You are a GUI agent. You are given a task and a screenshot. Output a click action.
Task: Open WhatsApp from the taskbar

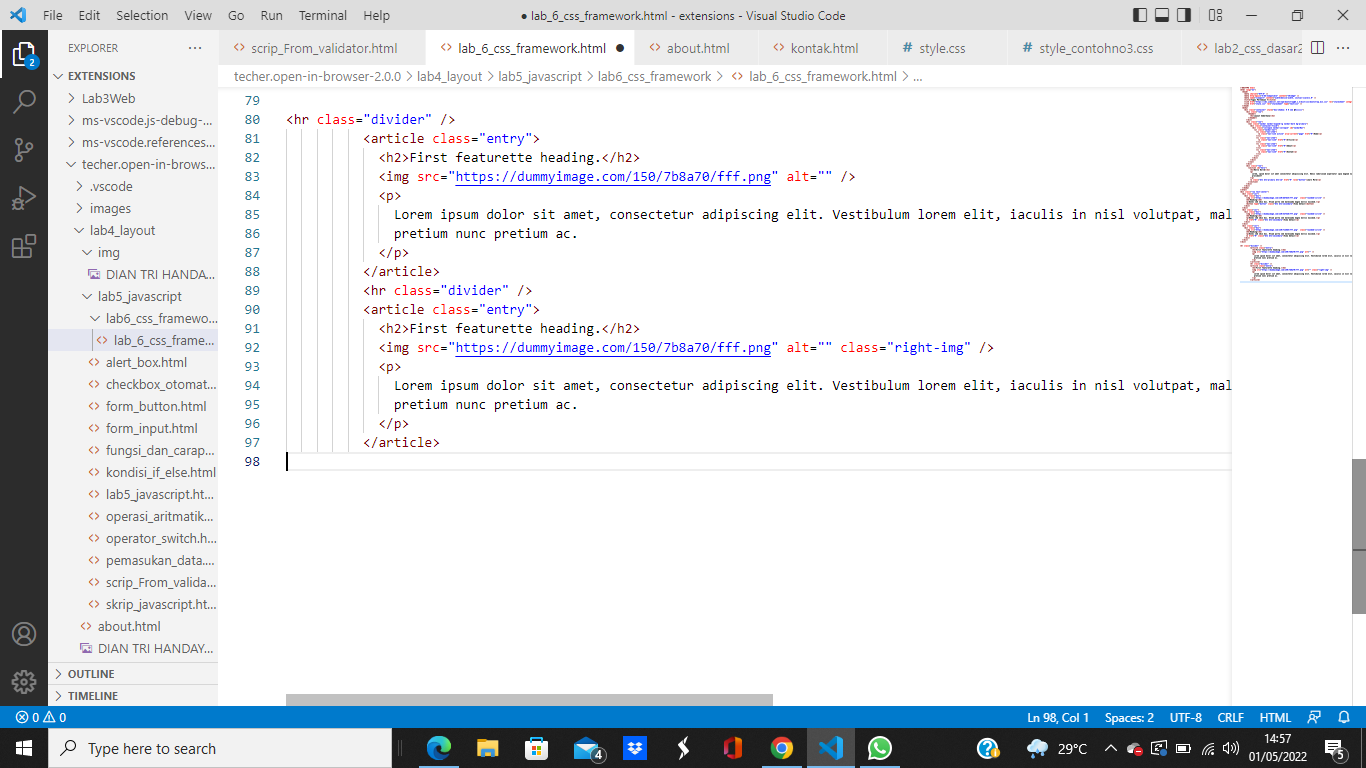[x=879, y=747]
